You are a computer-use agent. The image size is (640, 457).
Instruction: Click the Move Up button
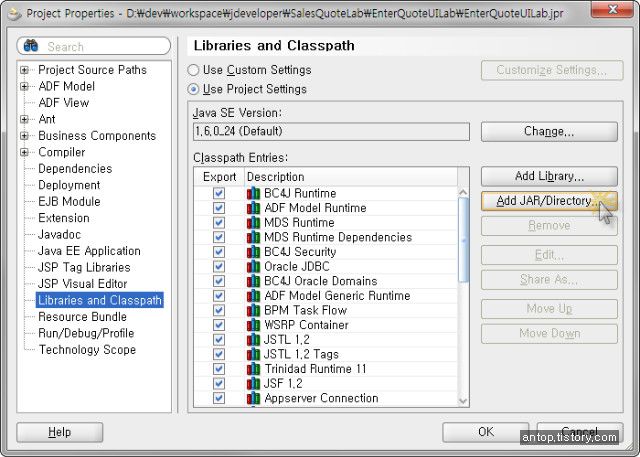click(549, 309)
